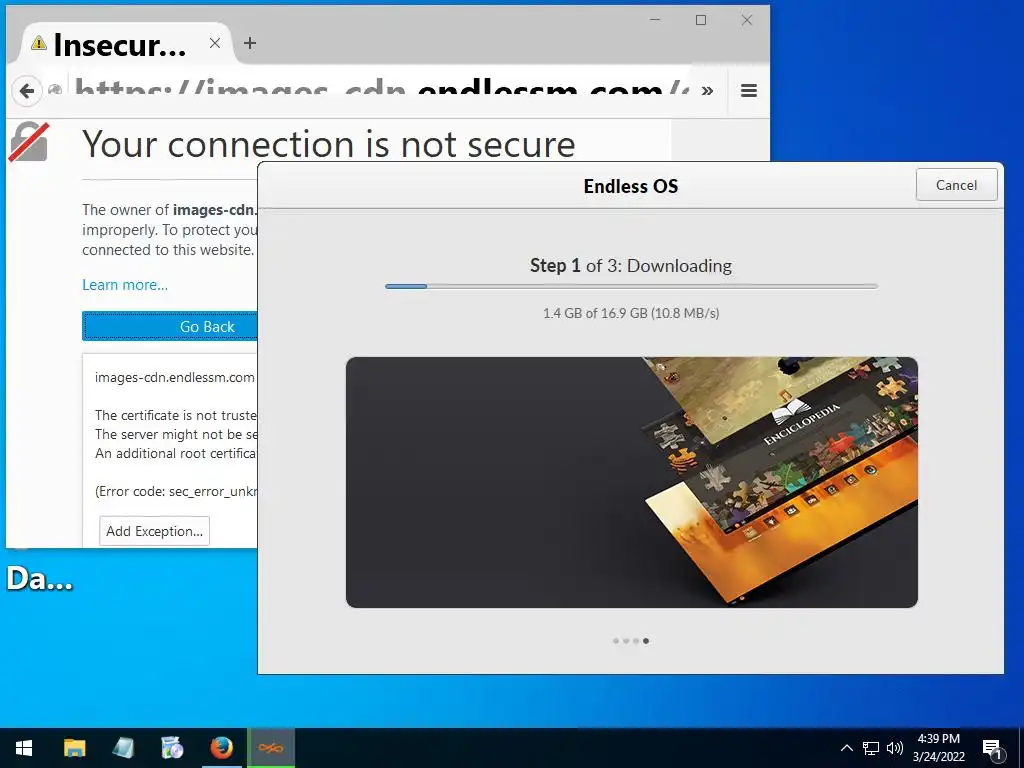This screenshot has height=768, width=1024.
Task: Open the Action Center notification icon
Action: (x=992, y=749)
